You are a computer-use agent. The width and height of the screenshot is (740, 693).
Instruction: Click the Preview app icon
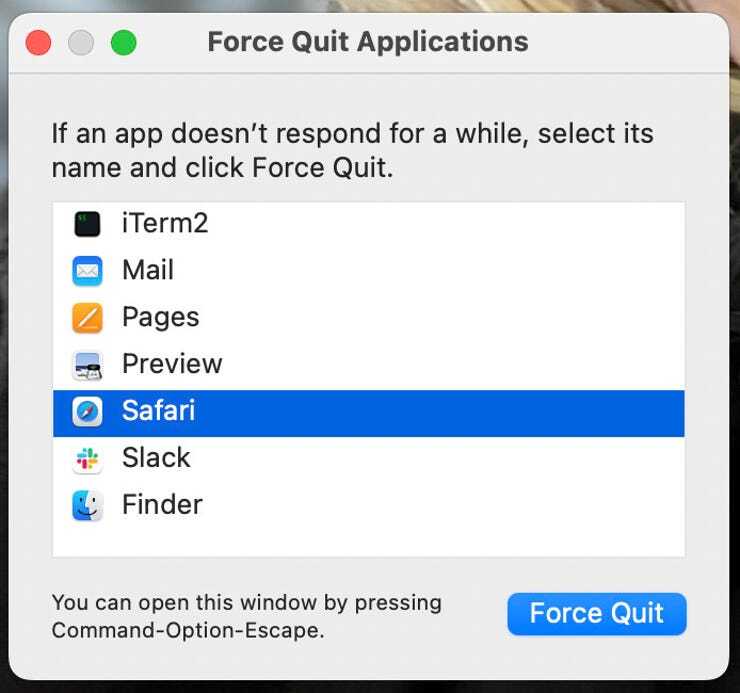87,364
